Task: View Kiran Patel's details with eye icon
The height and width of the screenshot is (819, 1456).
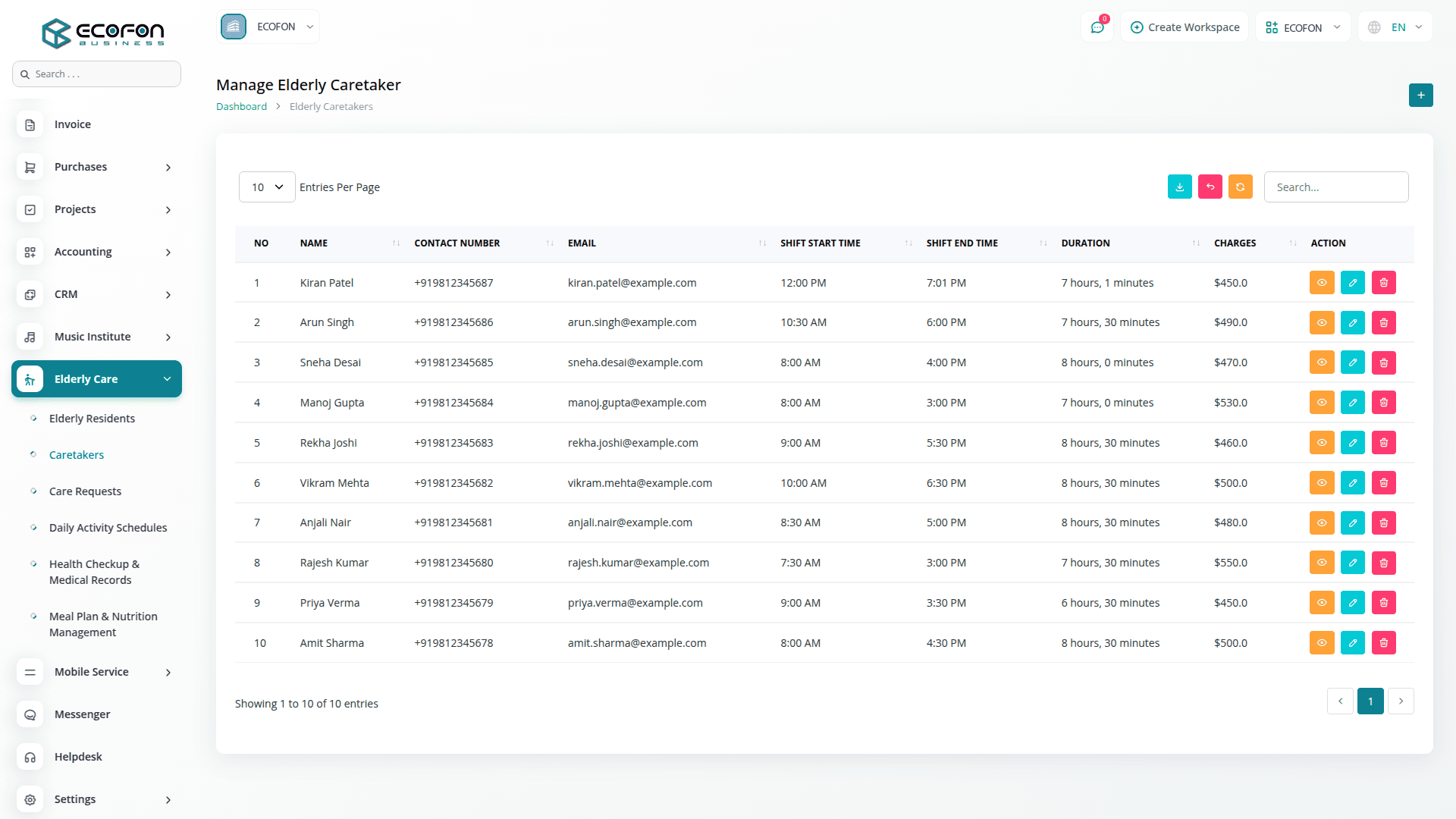Action: [1321, 283]
